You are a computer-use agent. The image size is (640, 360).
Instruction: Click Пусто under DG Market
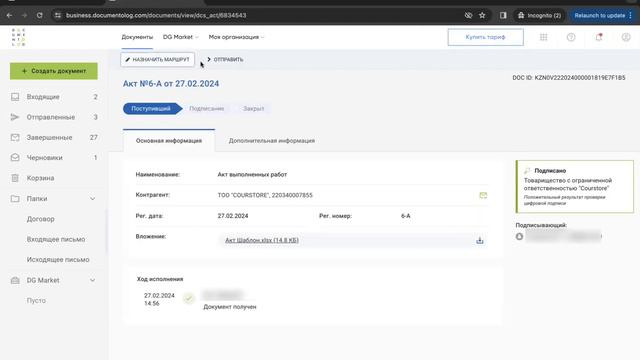pyautogui.click(x=36, y=300)
